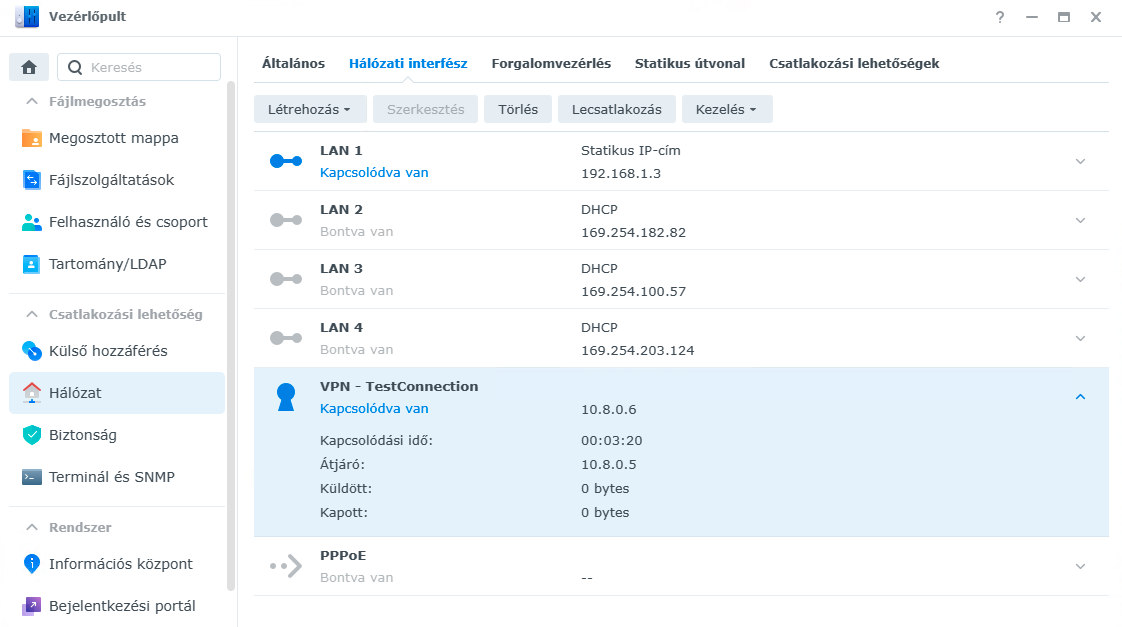
Task: Switch to the Statikus útvonal tab
Action: point(690,63)
